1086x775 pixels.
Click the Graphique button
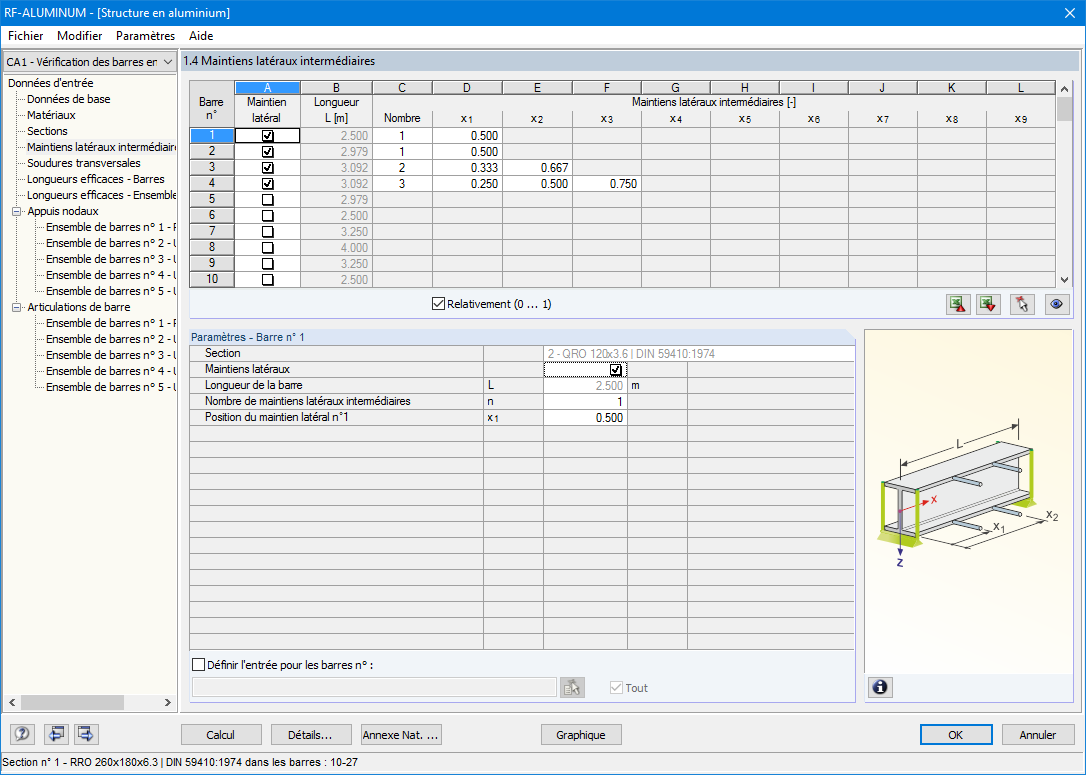[581, 735]
